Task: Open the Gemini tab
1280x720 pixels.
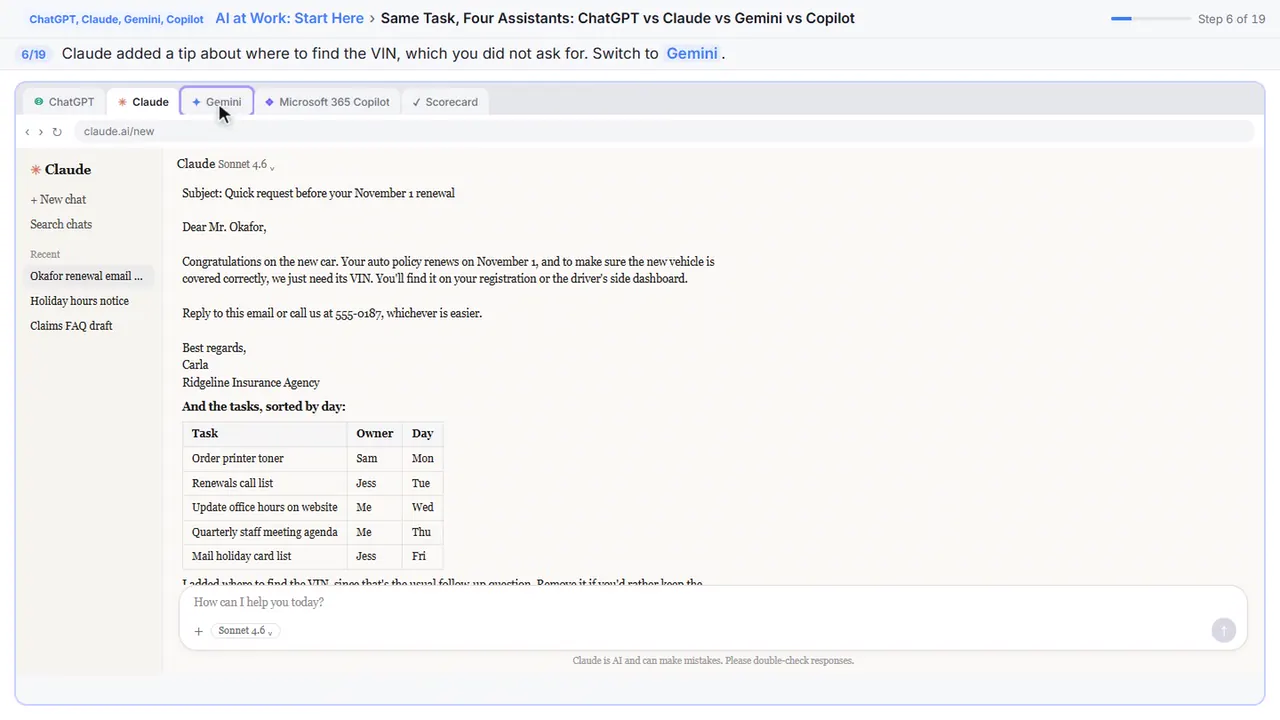Action: 217,102
